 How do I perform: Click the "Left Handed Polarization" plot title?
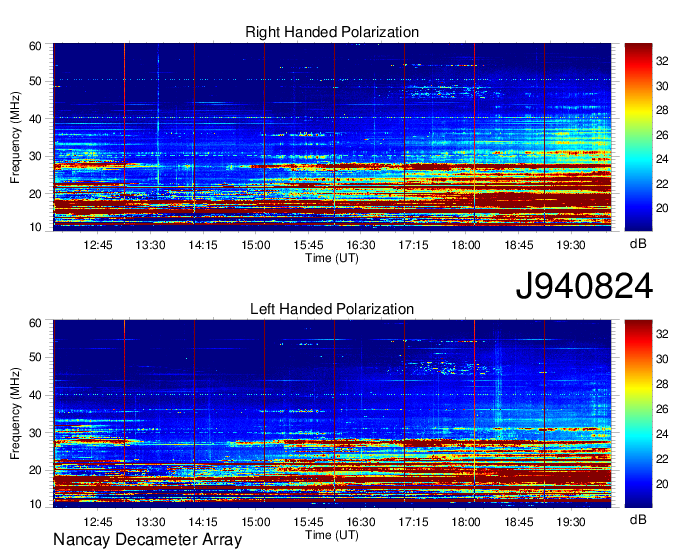pos(332,309)
